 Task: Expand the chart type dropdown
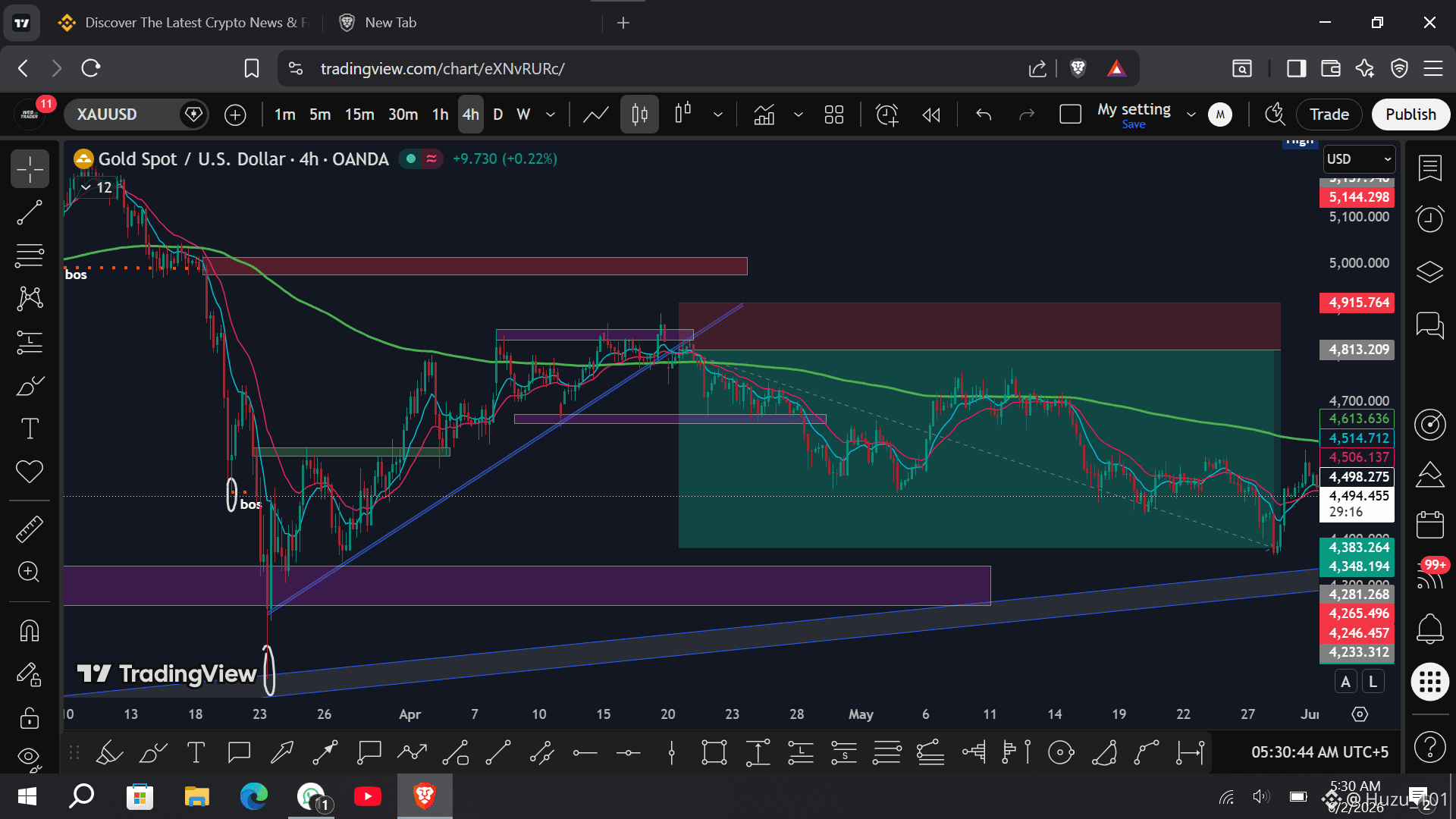717,115
